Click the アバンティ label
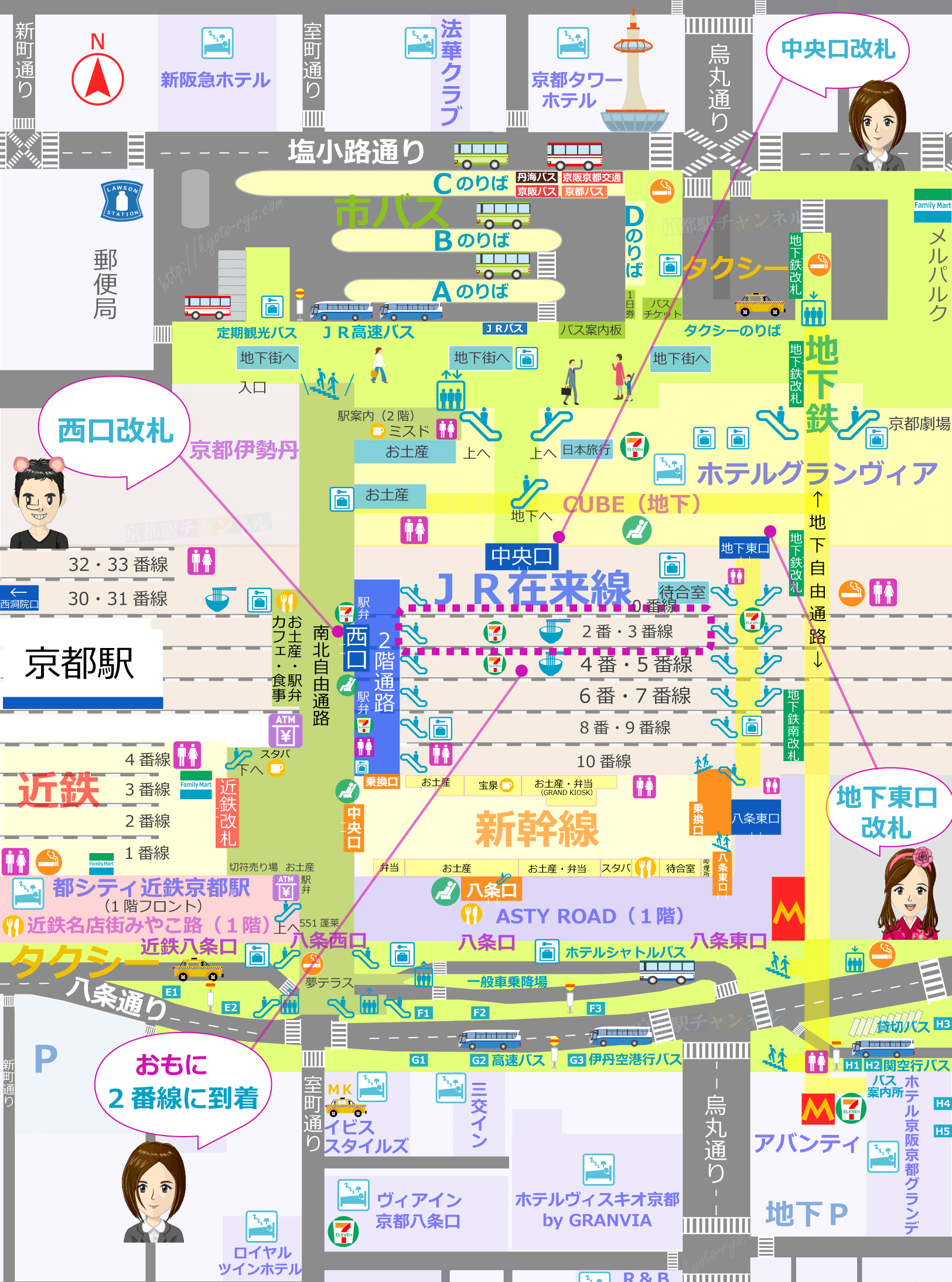Image resolution: width=952 pixels, height=1282 pixels. click(807, 1143)
